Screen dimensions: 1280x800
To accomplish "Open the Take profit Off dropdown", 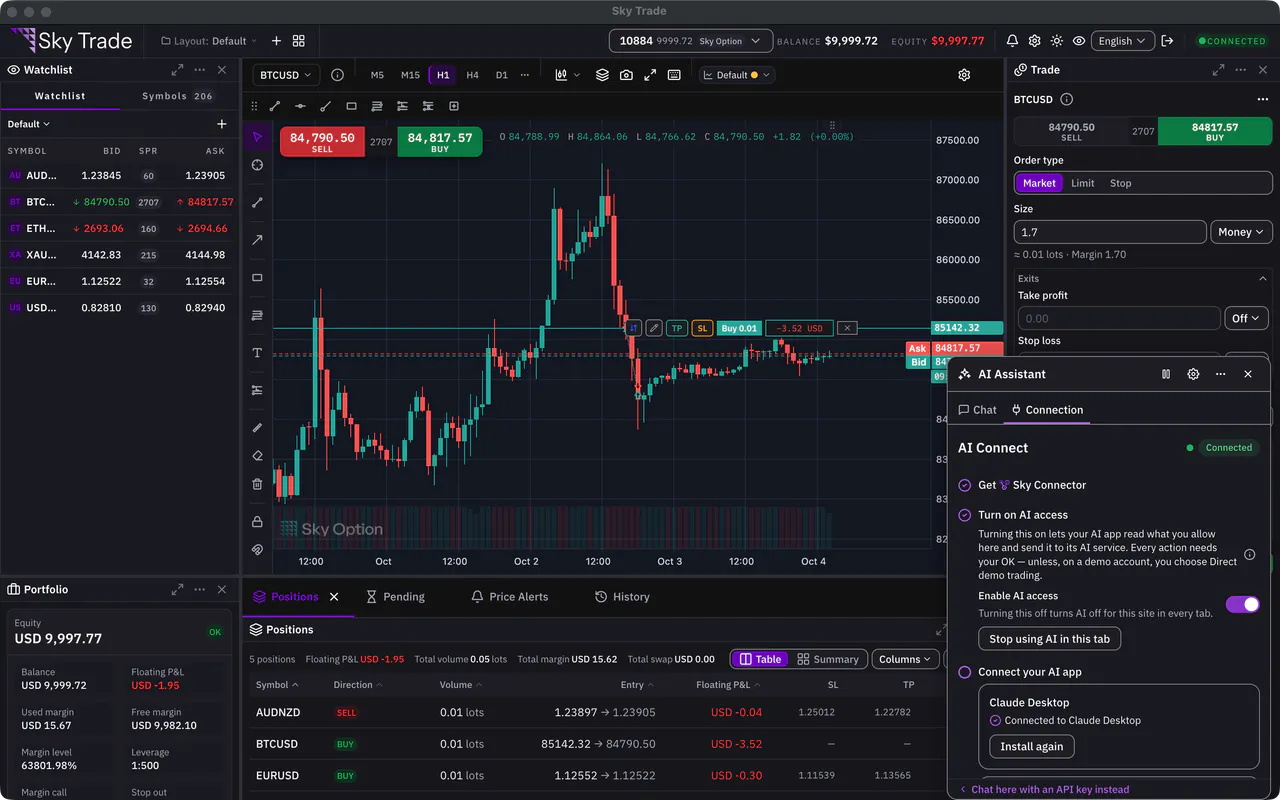I will 1247,318.
